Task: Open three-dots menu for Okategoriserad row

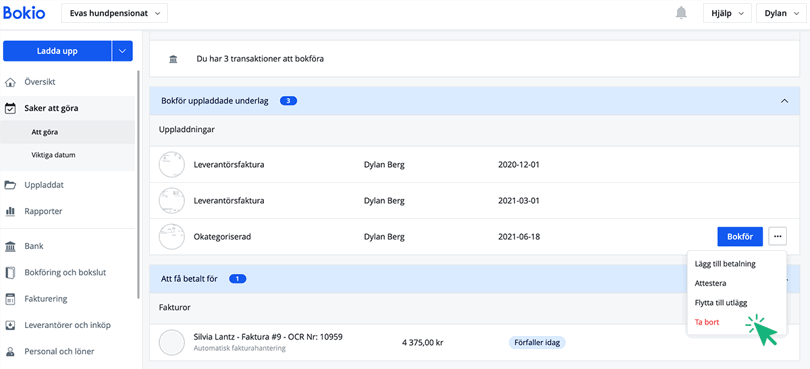Action: [777, 237]
